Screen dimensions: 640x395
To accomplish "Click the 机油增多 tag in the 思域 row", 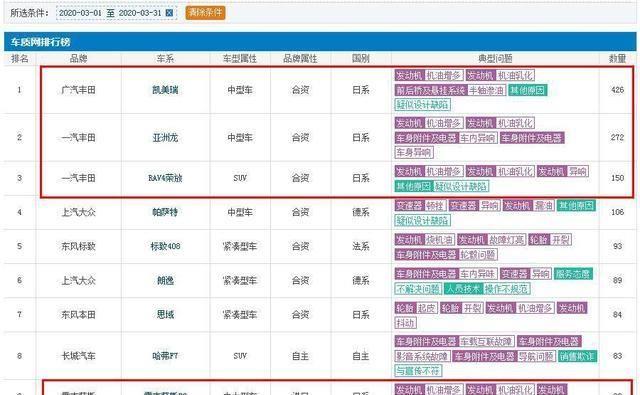I will [x=535, y=308].
